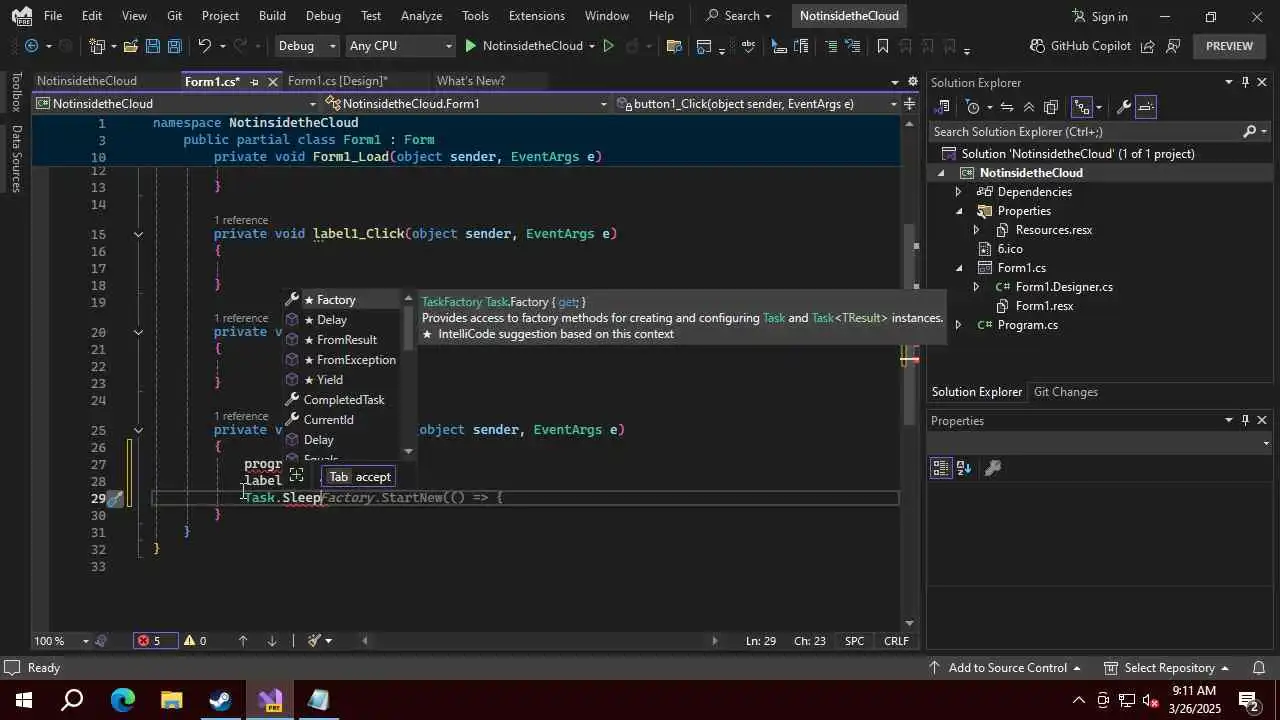Viewport: 1280px width, 720px height.
Task: Expand the Program.cs node
Action: coord(958,325)
